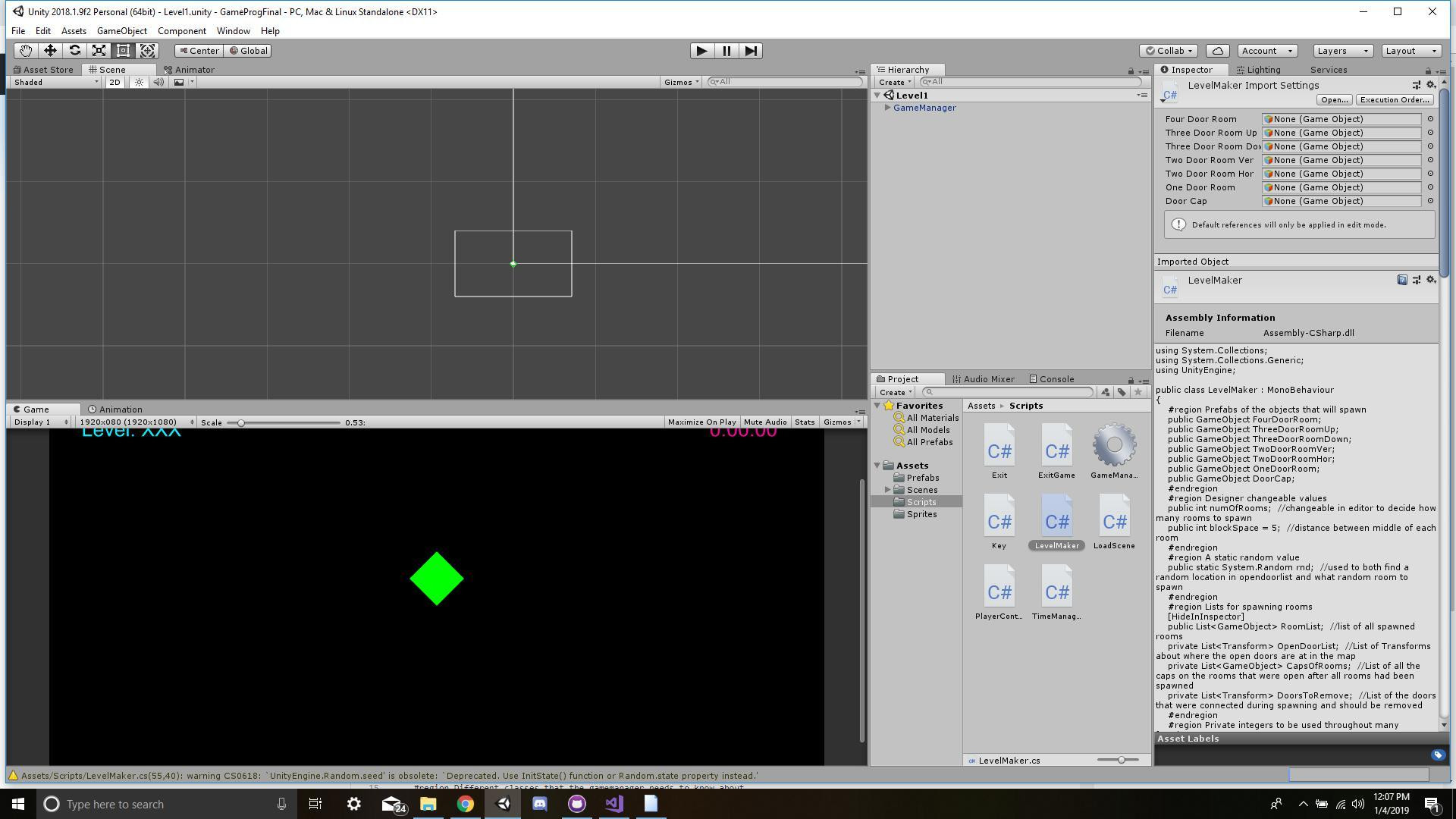Screen dimensions: 1456x819
Task: Click the Execution Order button in the Inspector
Action: (1394, 99)
